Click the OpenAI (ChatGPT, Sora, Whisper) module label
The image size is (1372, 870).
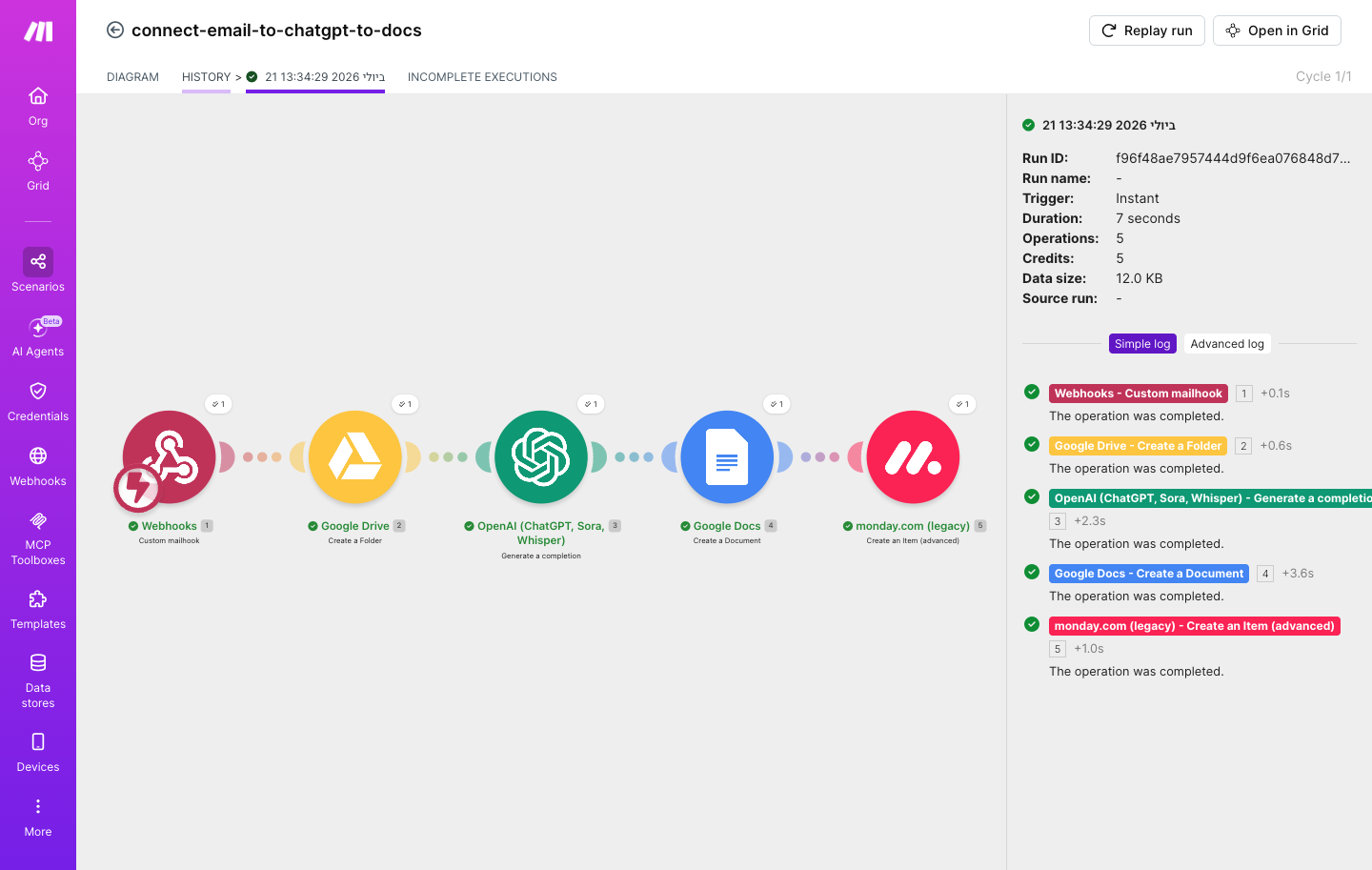[x=541, y=533]
